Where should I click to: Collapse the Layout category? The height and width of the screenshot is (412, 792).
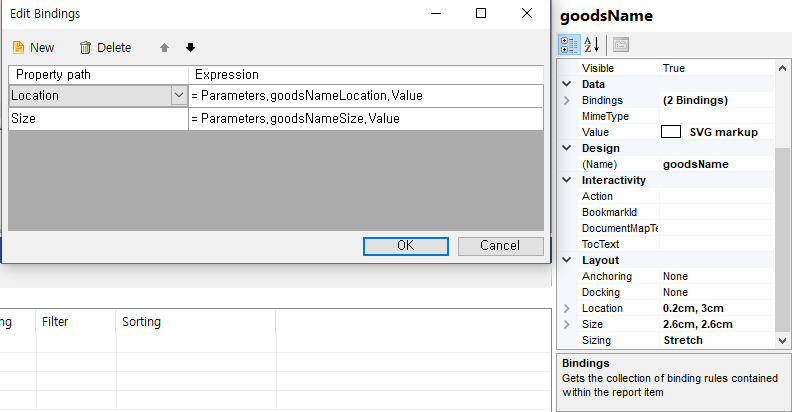[568, 260]
